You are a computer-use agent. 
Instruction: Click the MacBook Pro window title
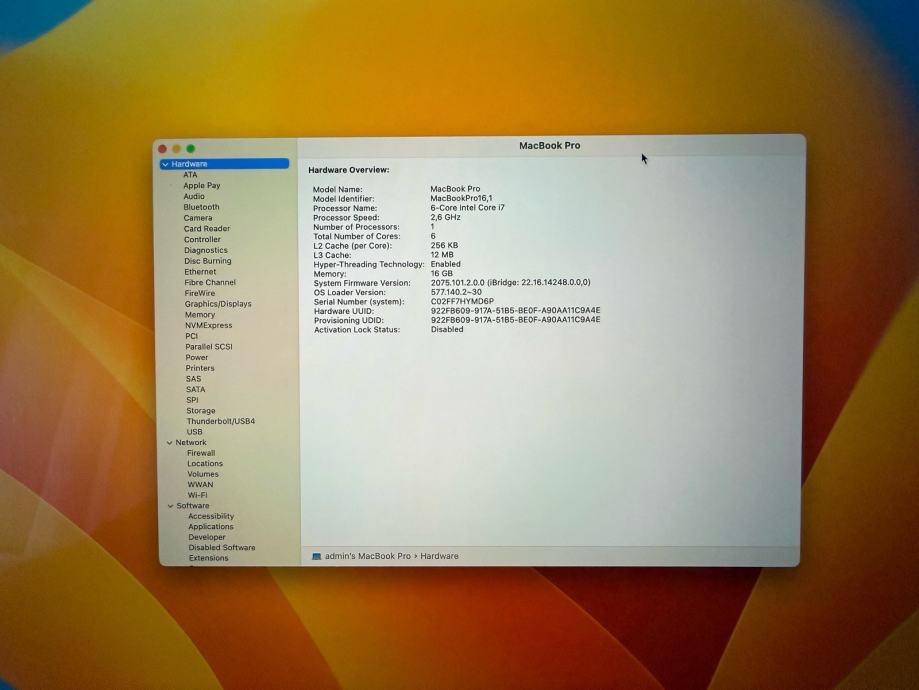tap(550, 145)
